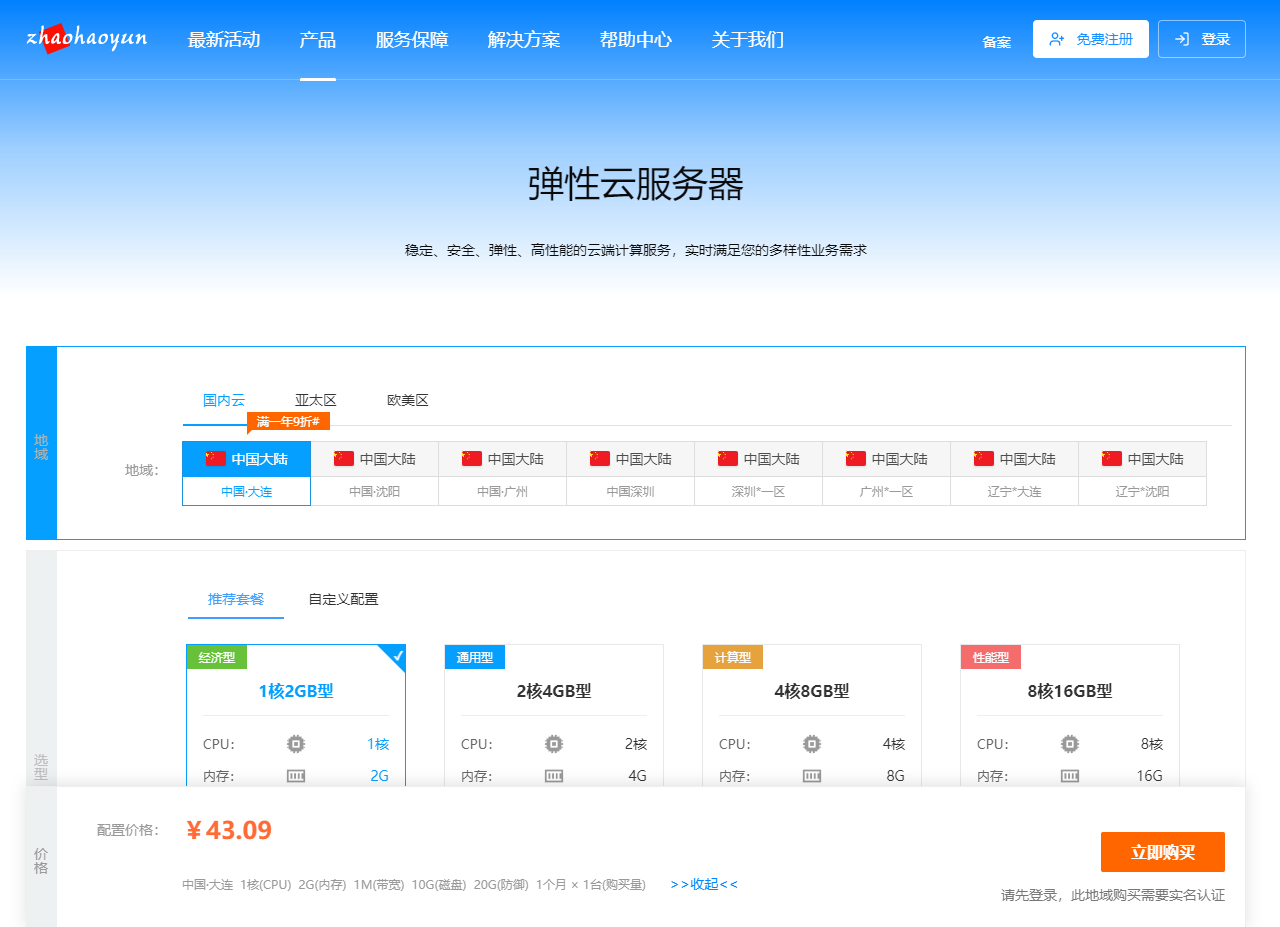Click the CPU chip icon on the 1核2GB型 card
The height and width of the screenshot is (927, 1280).
point(295,744)
